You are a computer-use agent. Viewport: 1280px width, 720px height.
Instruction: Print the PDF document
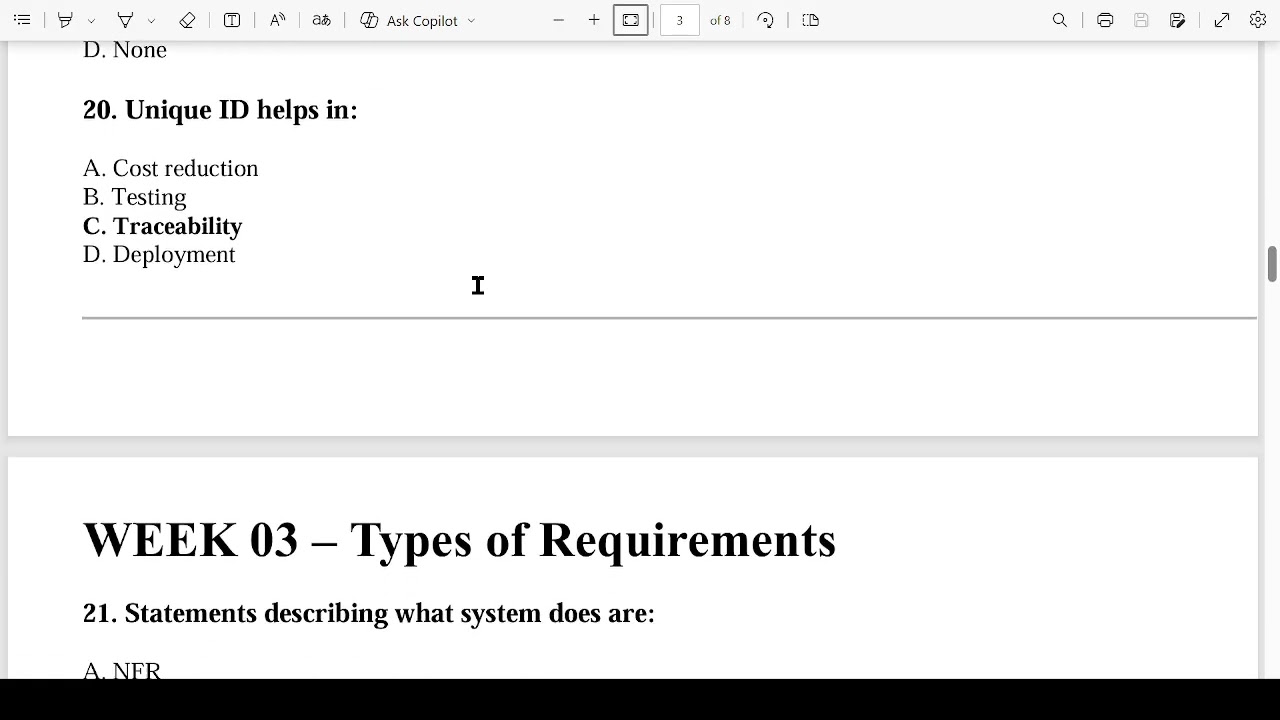coord(1105,20)
